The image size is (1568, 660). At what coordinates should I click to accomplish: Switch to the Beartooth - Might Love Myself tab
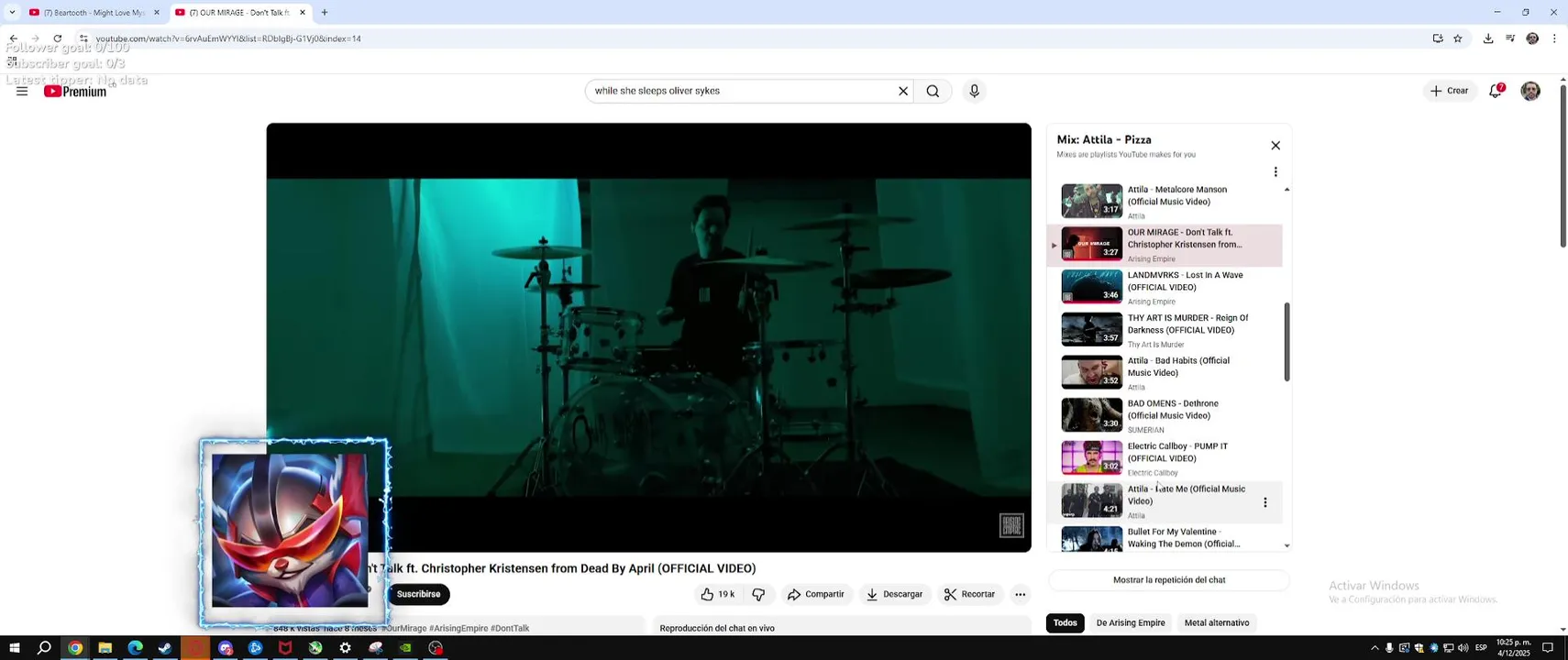95,13
